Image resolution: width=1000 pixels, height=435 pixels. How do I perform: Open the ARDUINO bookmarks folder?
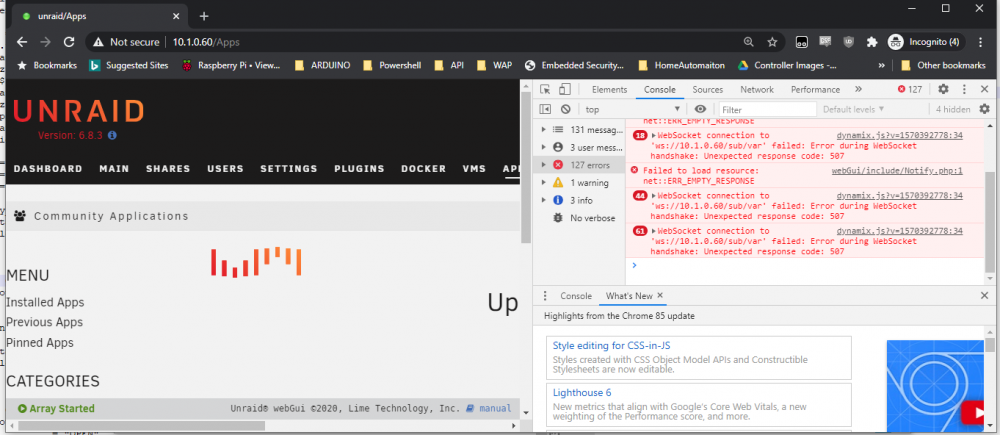(x=323, y=65)
